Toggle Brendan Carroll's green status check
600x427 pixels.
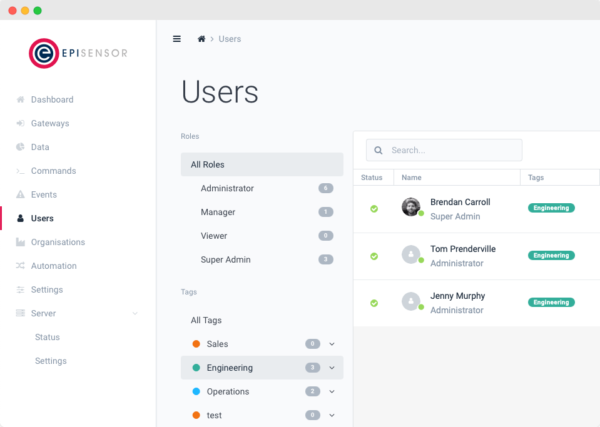tap(374, 209)
